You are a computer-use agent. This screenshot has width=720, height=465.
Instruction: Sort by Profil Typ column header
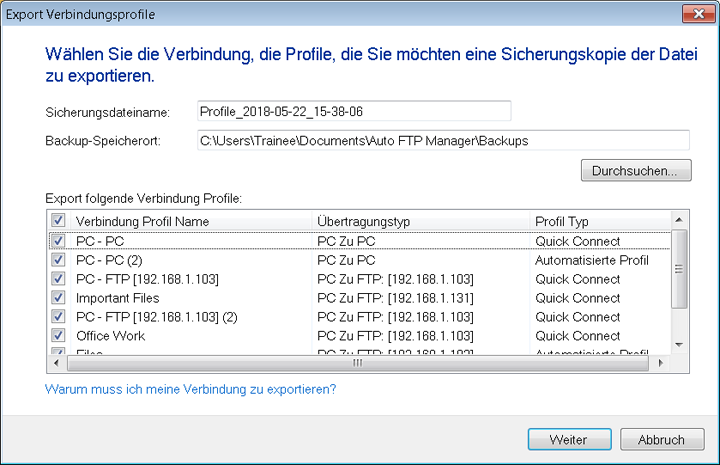coord(598,220)
